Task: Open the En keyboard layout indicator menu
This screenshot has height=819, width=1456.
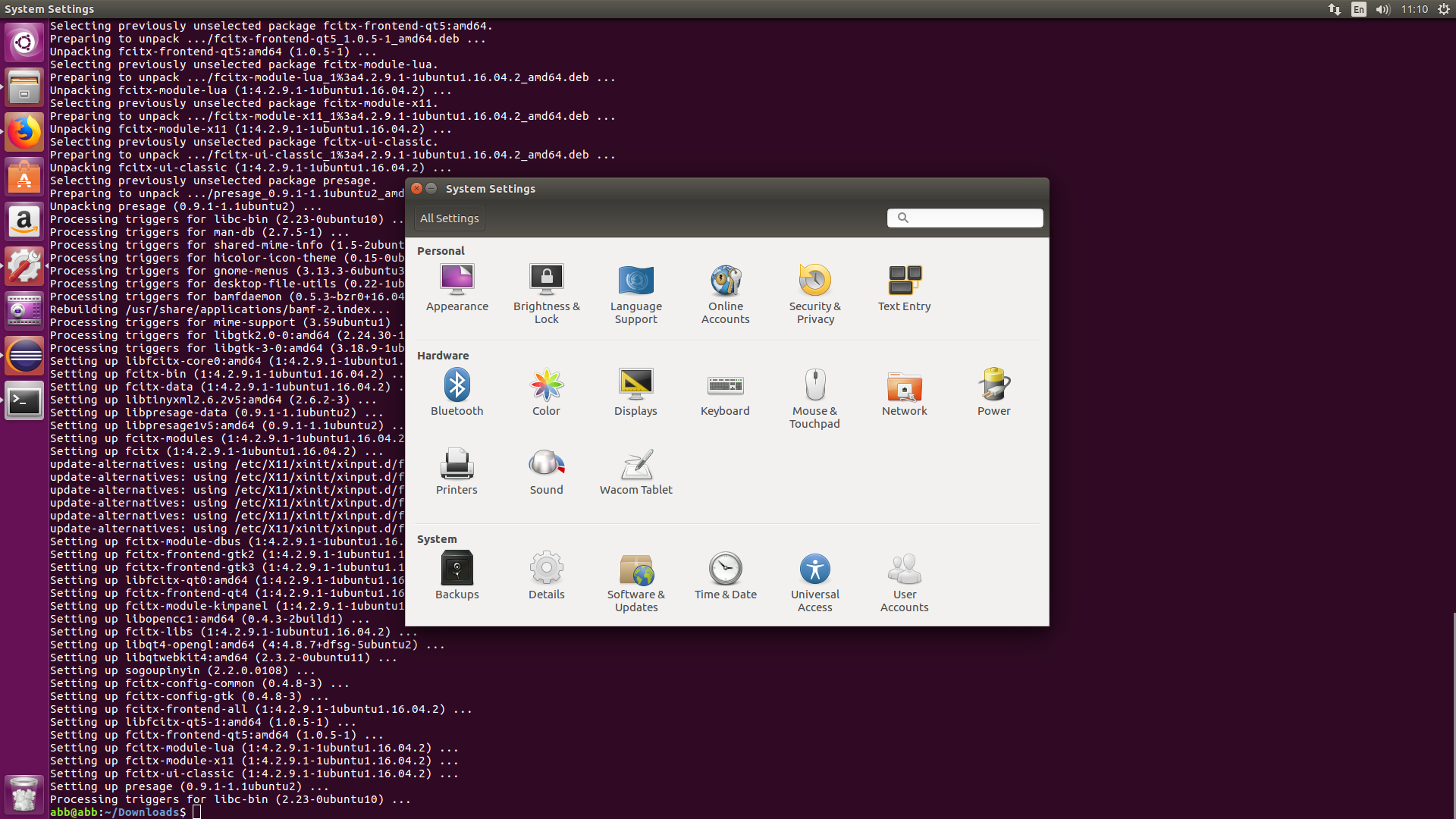Action: pos(1357,9)
